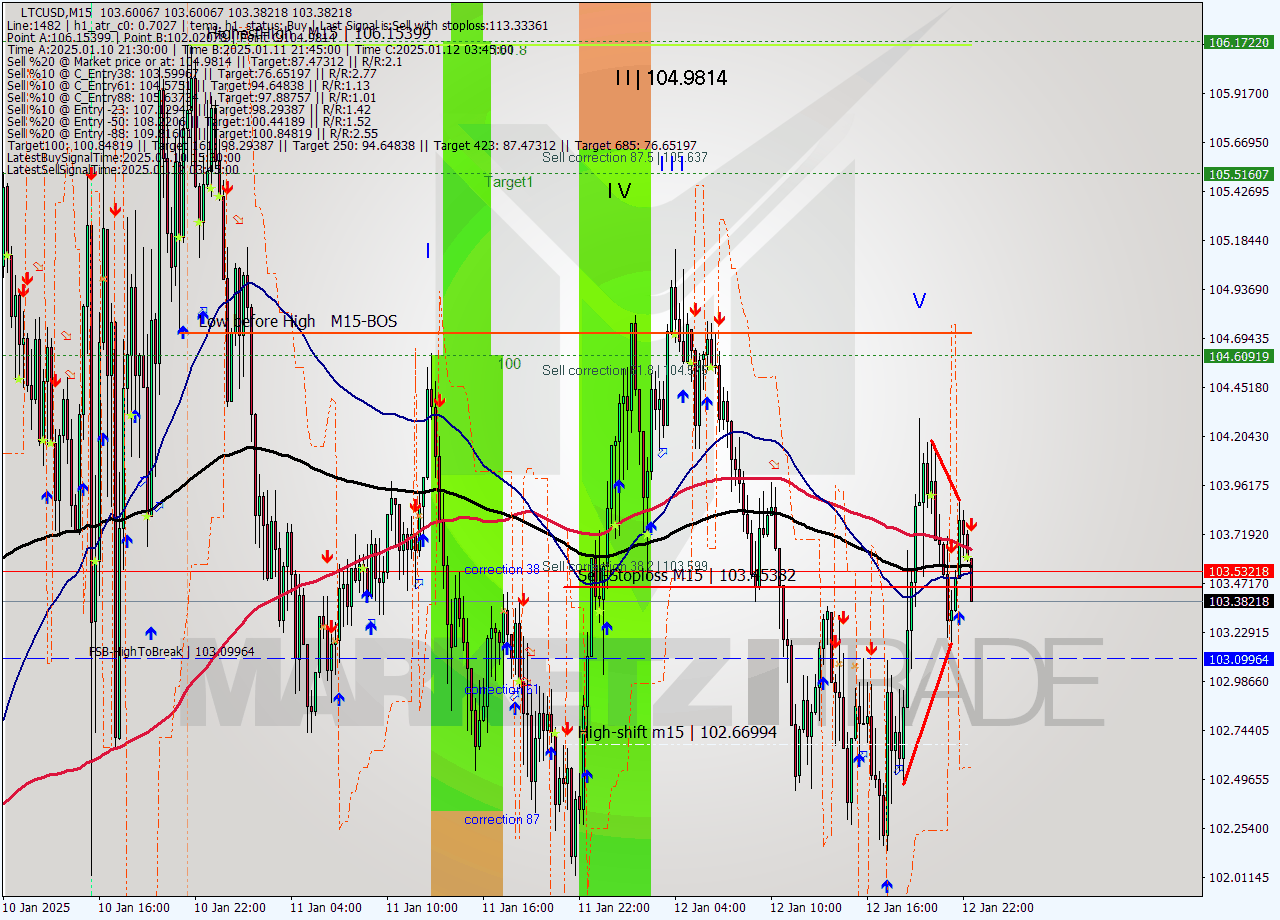Click the 'correction 38' label
This screenshot has height=920, width=1280.
coord(502,569)
